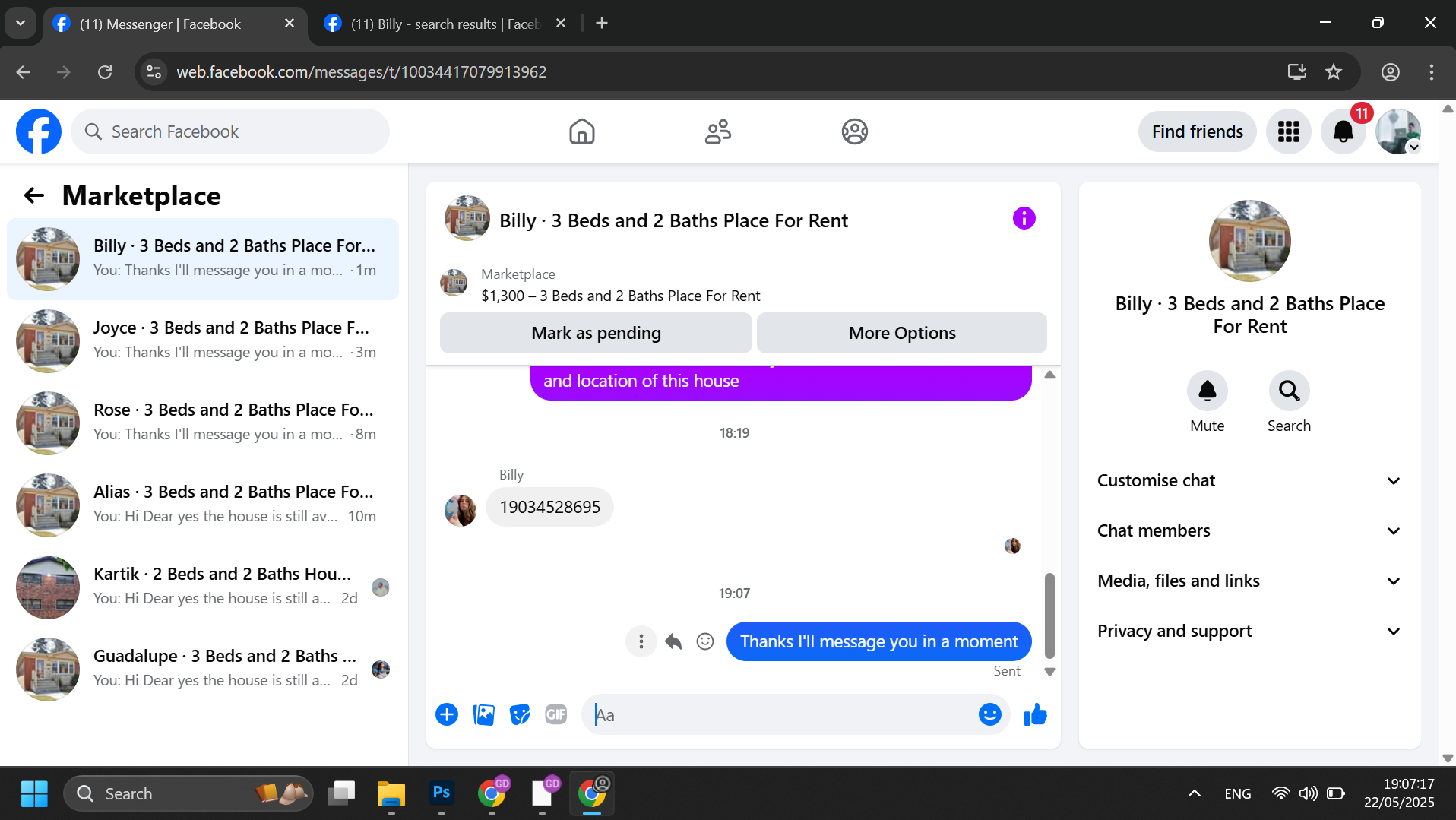1456x820 pixels.
Task: Click the chat scroll-up arrow
Action: pos(1049,375)
